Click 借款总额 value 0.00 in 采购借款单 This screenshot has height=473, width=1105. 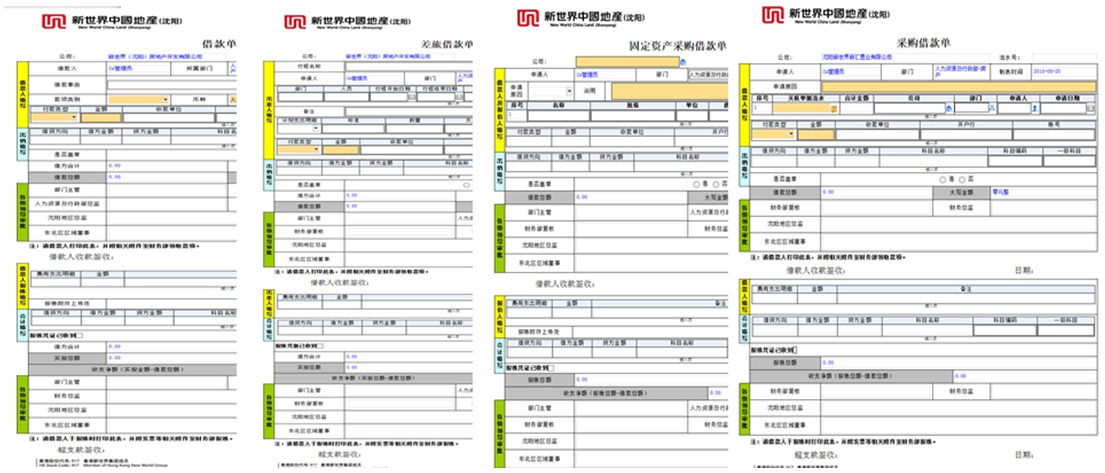[x=828, y=192]
